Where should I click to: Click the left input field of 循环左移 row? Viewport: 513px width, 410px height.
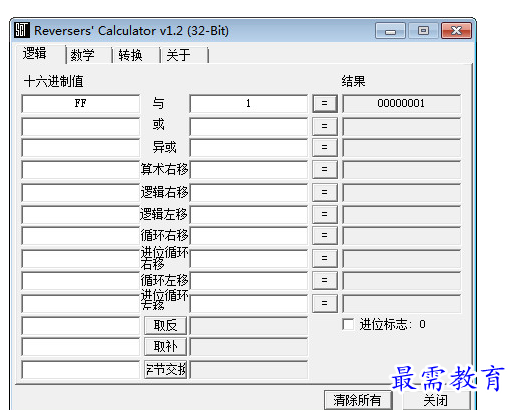81,280
